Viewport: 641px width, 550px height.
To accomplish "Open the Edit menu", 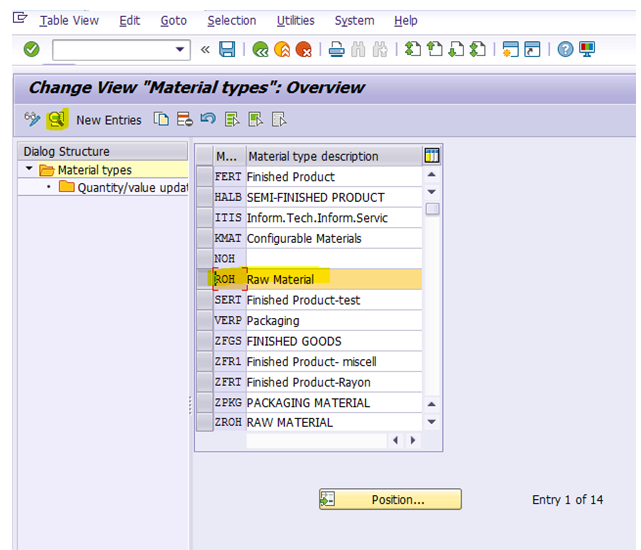I will click(x=130, y=20).
